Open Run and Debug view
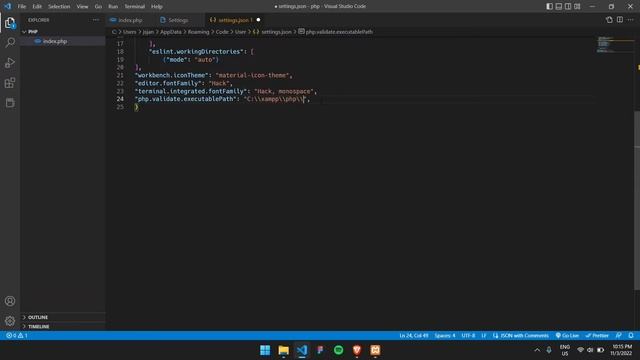The image size is (640, 360). [10, 62]
